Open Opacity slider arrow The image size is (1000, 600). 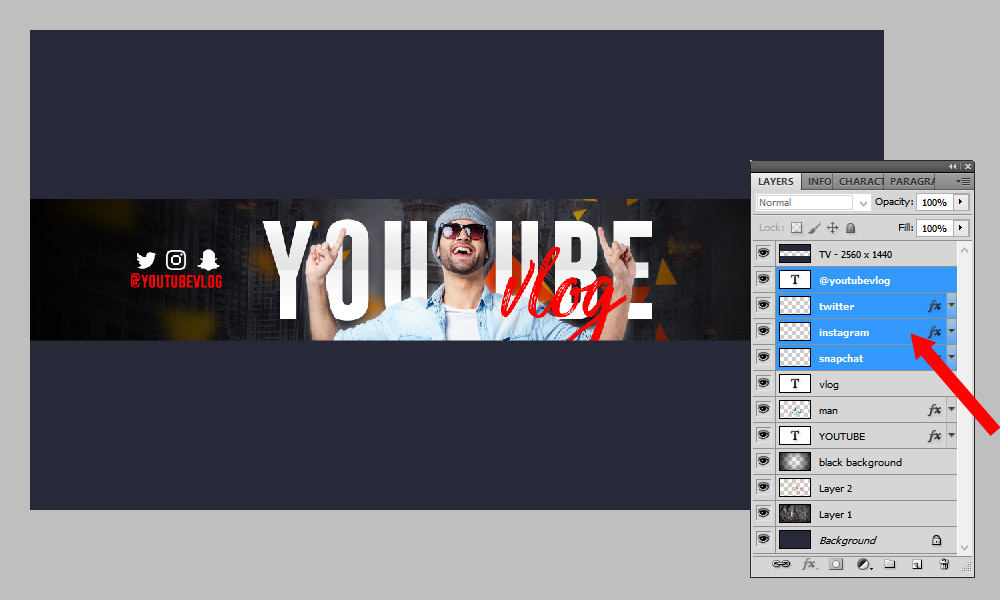click(x=961, y=202)
